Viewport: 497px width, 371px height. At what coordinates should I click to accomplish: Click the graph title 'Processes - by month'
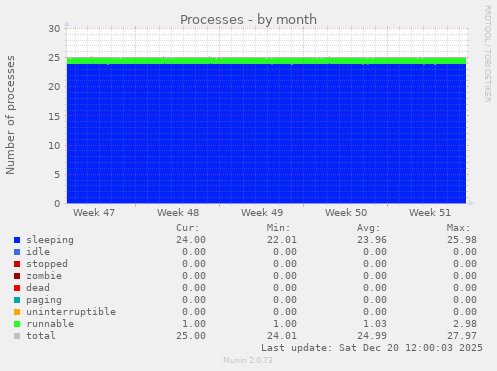248,20
